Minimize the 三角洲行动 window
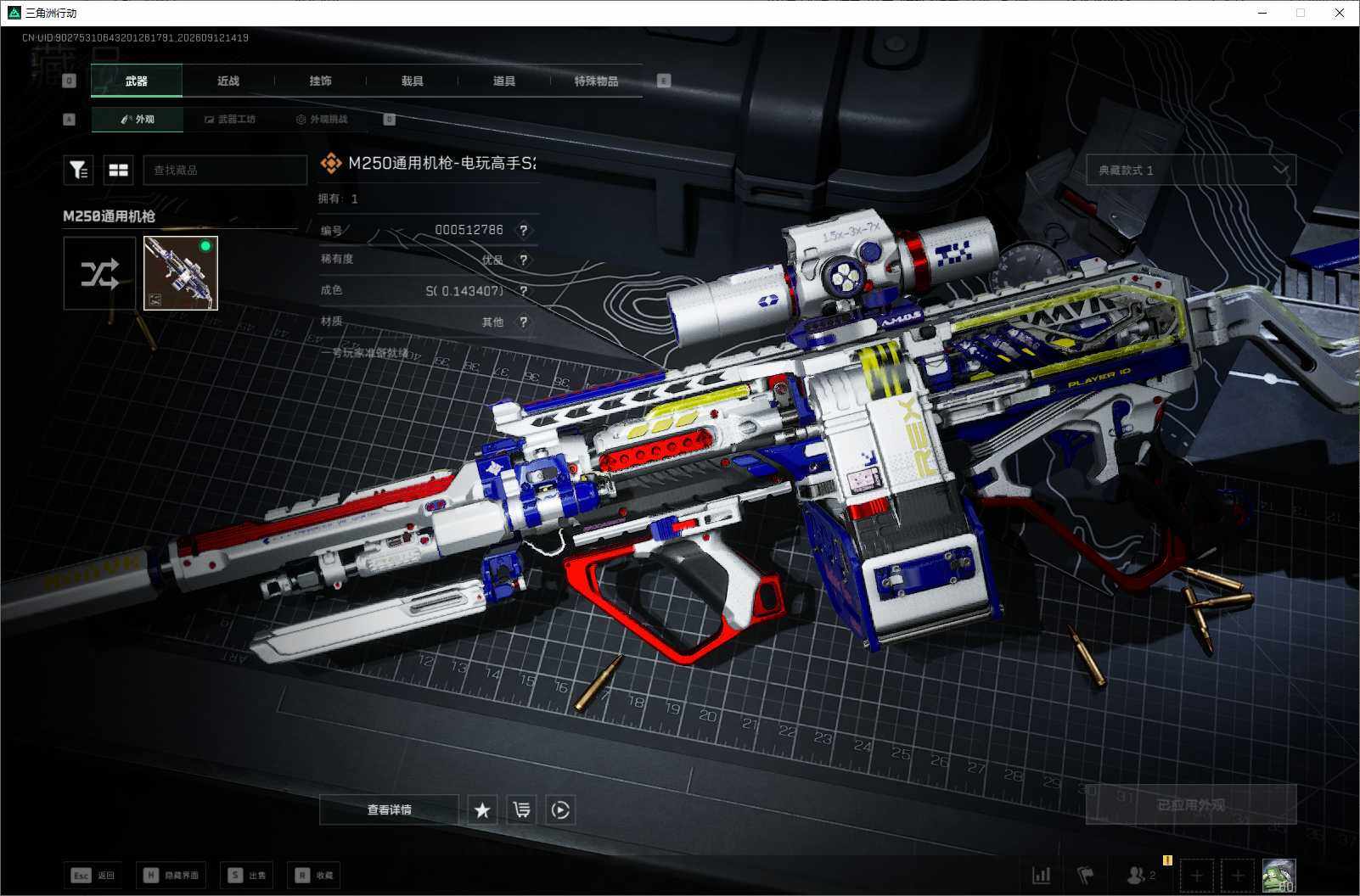The image size is (1360, 896). point(1262,13)
